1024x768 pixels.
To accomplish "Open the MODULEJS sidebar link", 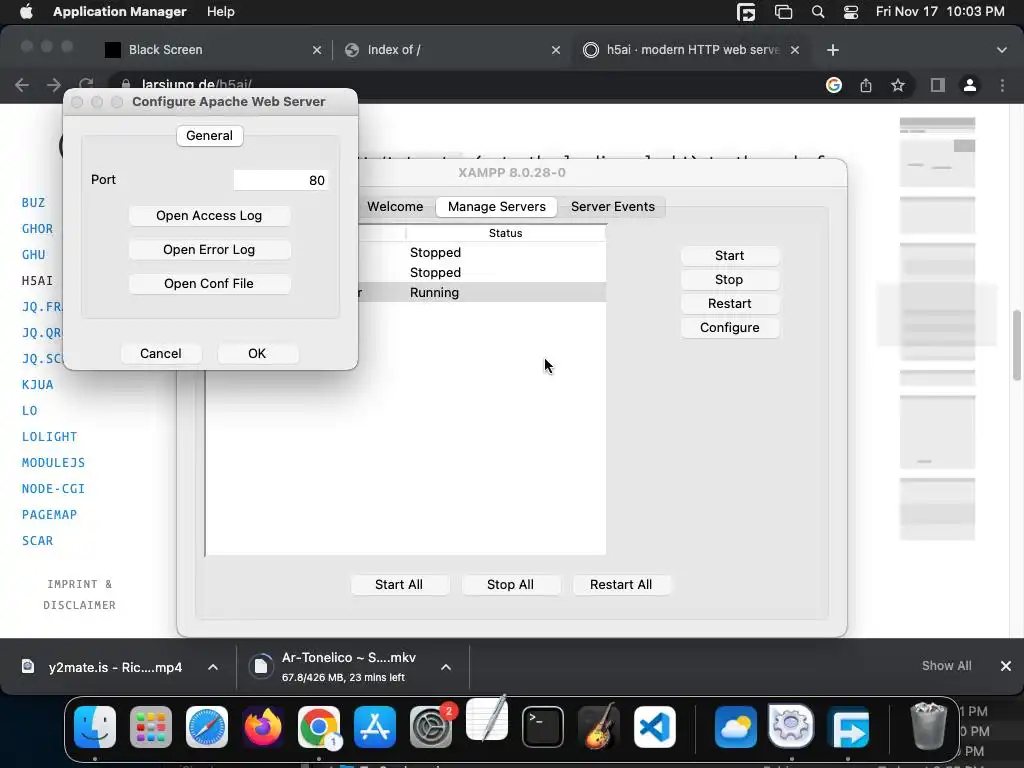I will (54, 463).
